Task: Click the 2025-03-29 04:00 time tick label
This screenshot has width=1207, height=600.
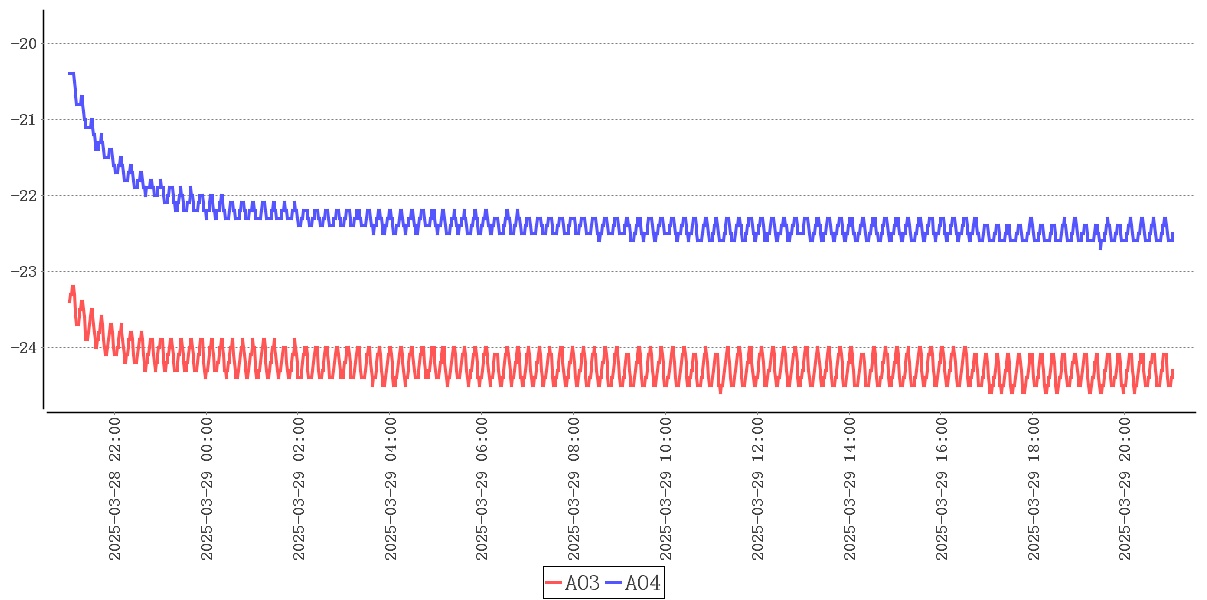Action: pos(390,490)
